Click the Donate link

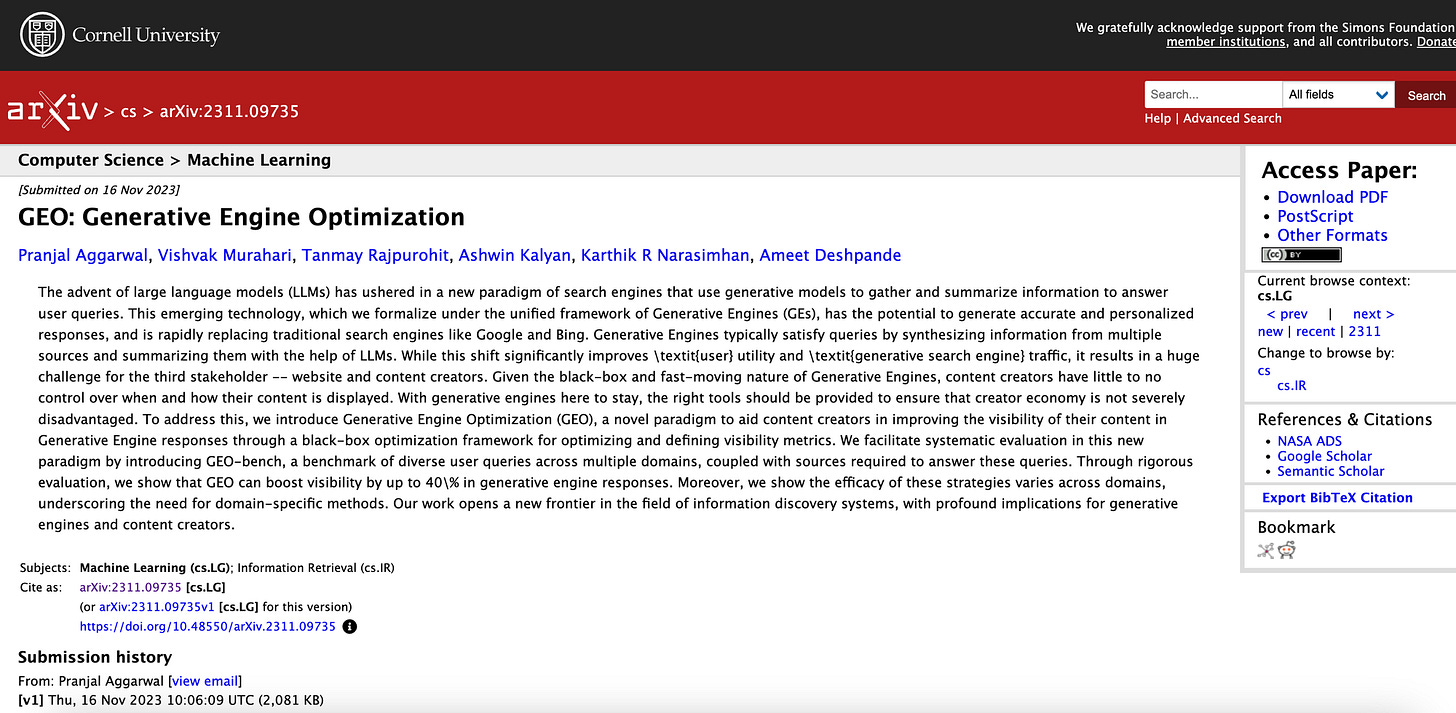point(1436,42)
